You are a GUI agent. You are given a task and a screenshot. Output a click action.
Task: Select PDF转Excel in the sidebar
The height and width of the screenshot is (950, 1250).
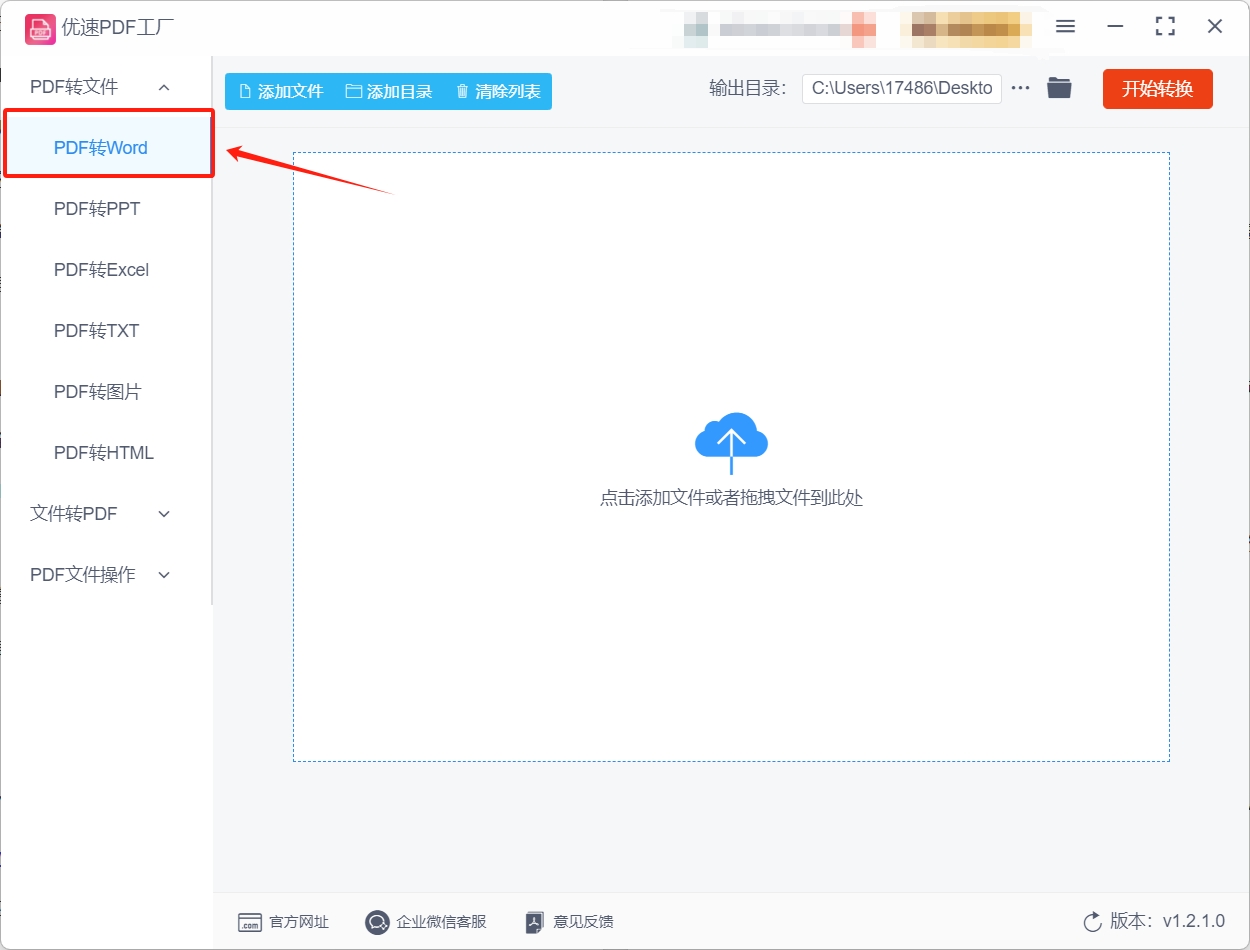100,269
